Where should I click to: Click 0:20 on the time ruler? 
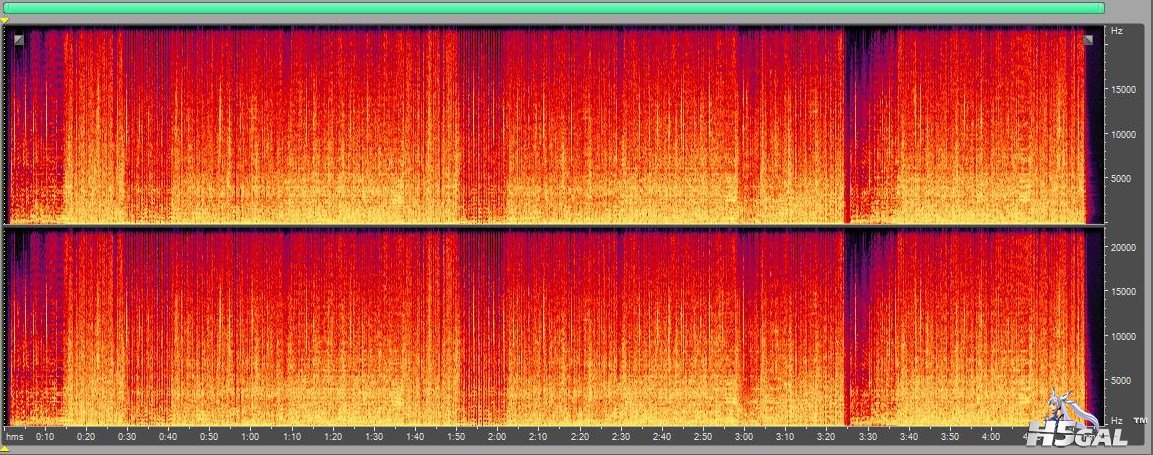(87, 436)
